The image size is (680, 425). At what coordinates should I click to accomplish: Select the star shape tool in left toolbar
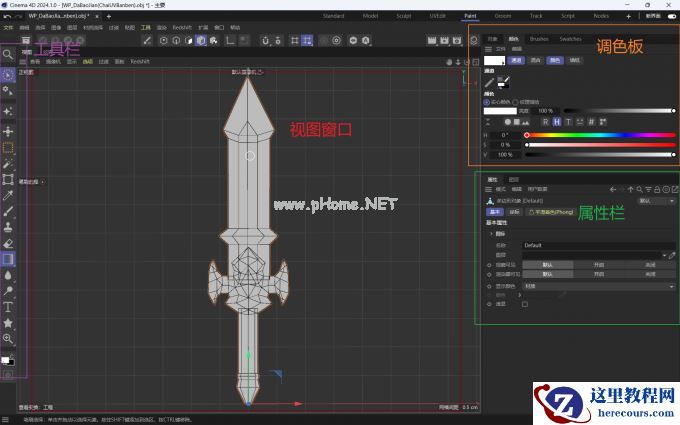[8, 323]
